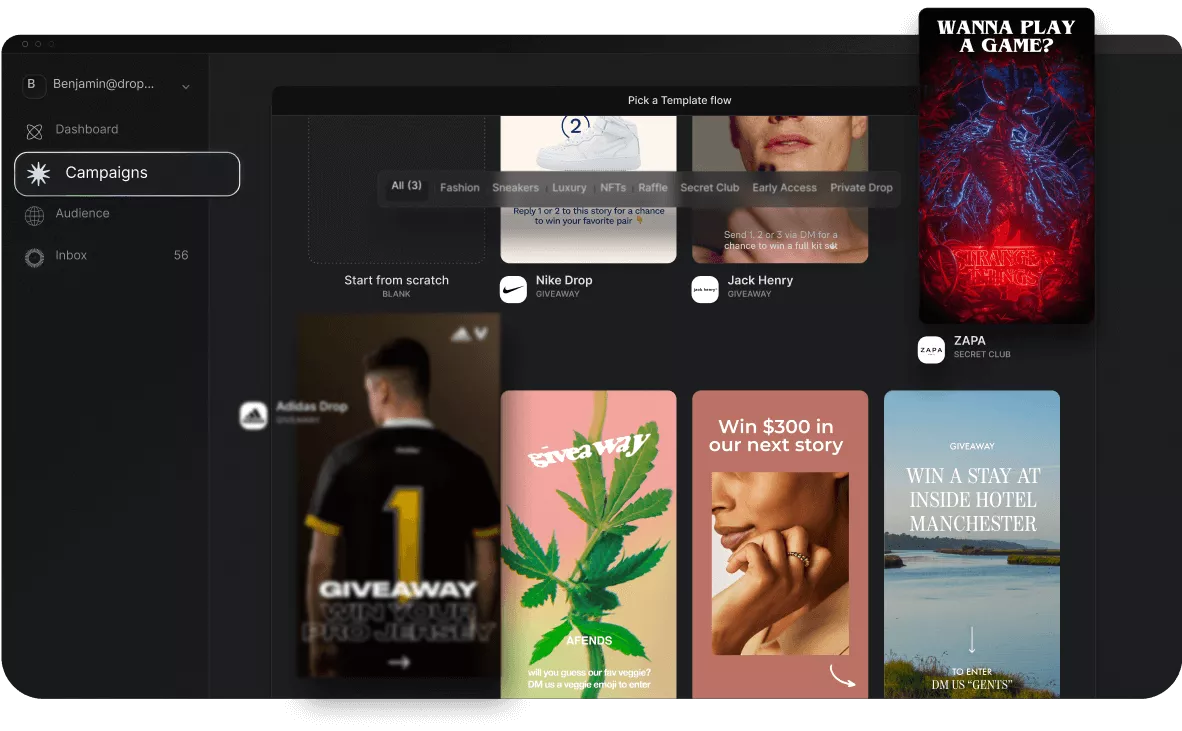Viewport: 1182px width, 731px height.
Task: Click the Nike swoosh logo icon
Action: tap(513, 289)
